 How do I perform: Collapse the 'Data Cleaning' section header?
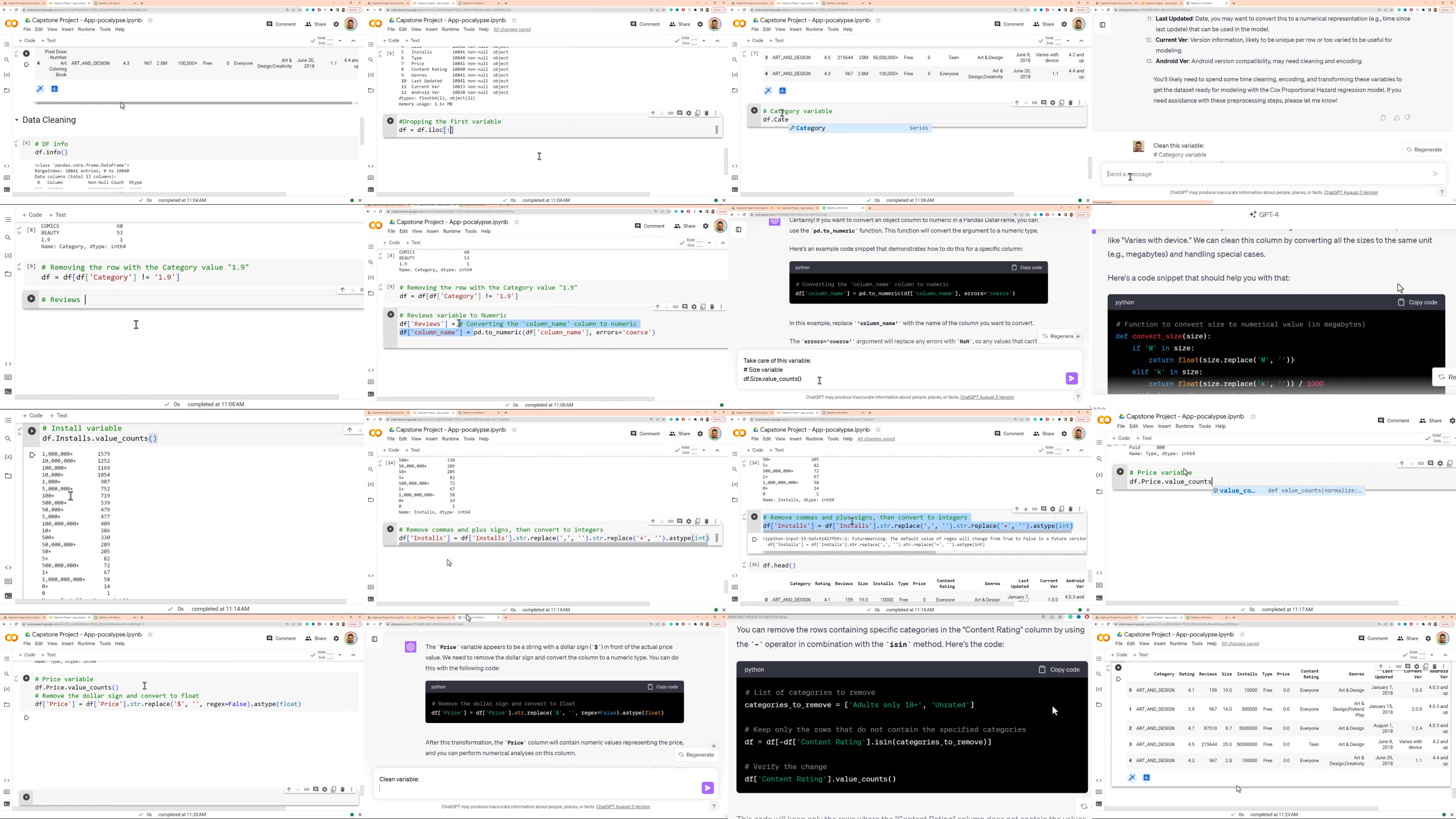point(16,120)
